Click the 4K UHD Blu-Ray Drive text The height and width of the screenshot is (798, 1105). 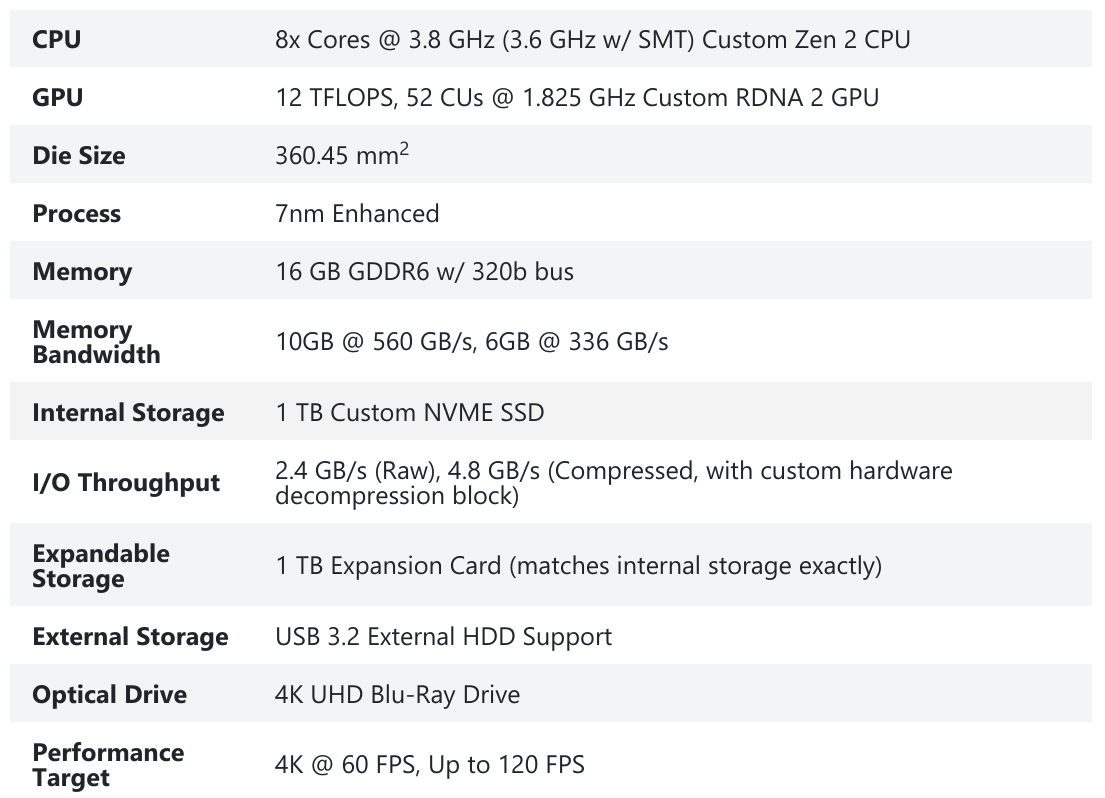coord(397,695)
